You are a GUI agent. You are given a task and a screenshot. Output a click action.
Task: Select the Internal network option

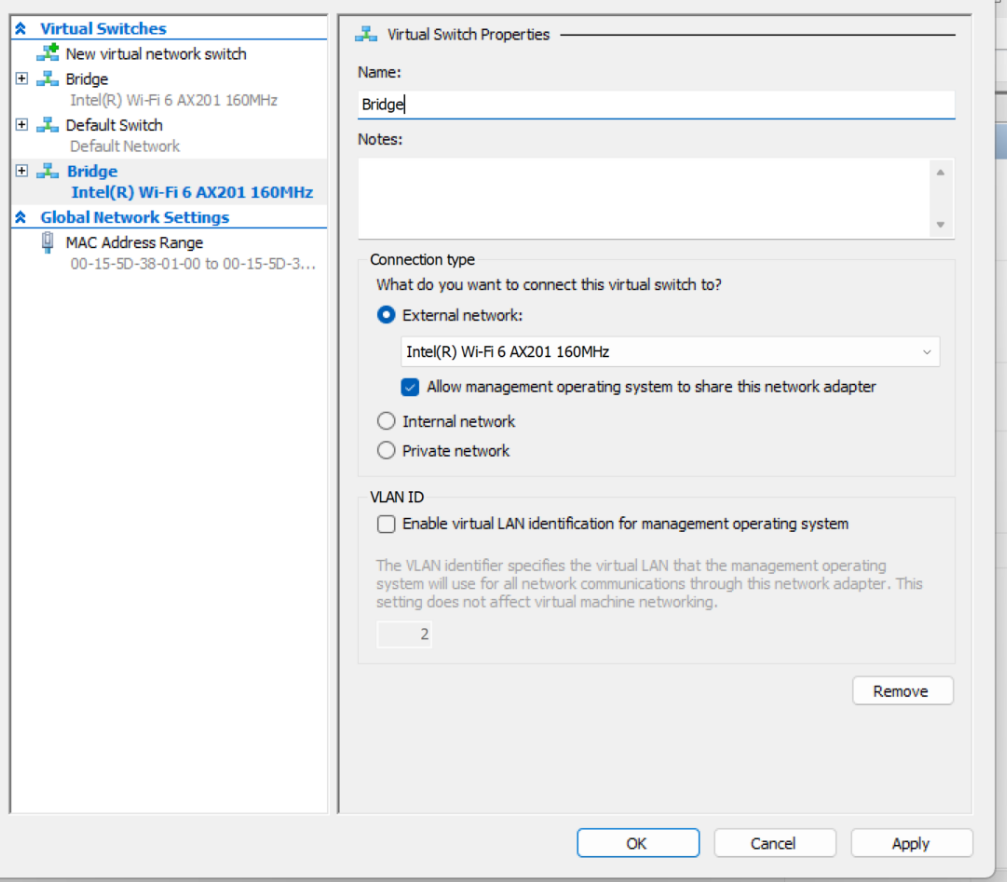[386, 421]
